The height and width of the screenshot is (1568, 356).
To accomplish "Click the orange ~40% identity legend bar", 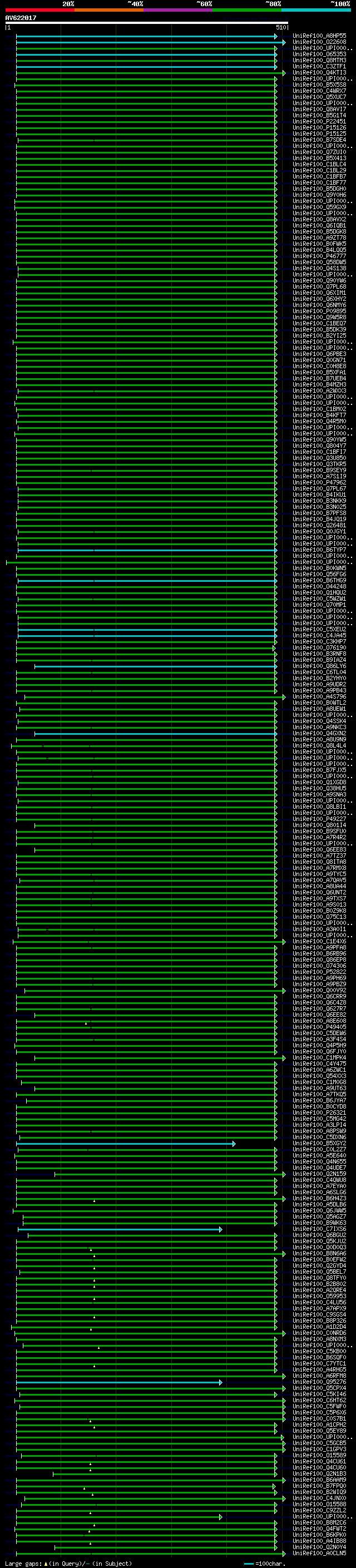I will tap(109, 10).
